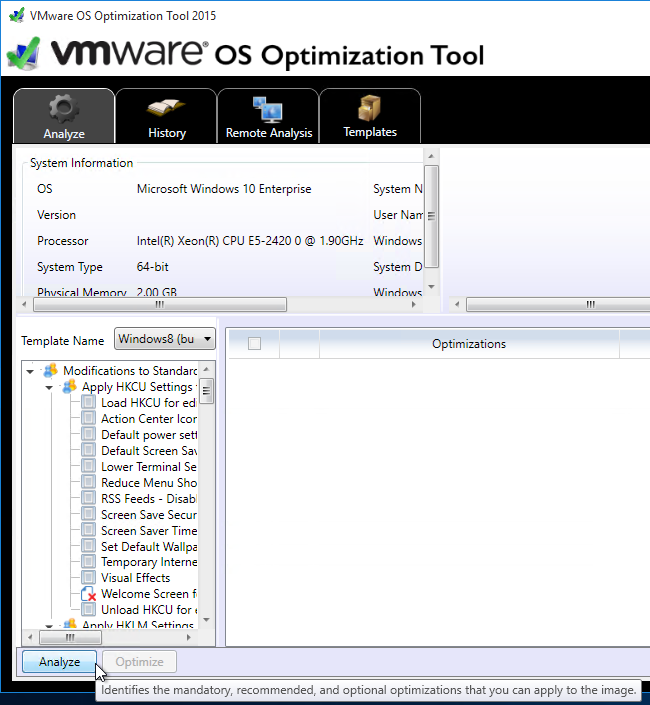The width and height of the screenshot is (650, 705).
Task: Click the Load HKCU item icon
Action: 89,402
